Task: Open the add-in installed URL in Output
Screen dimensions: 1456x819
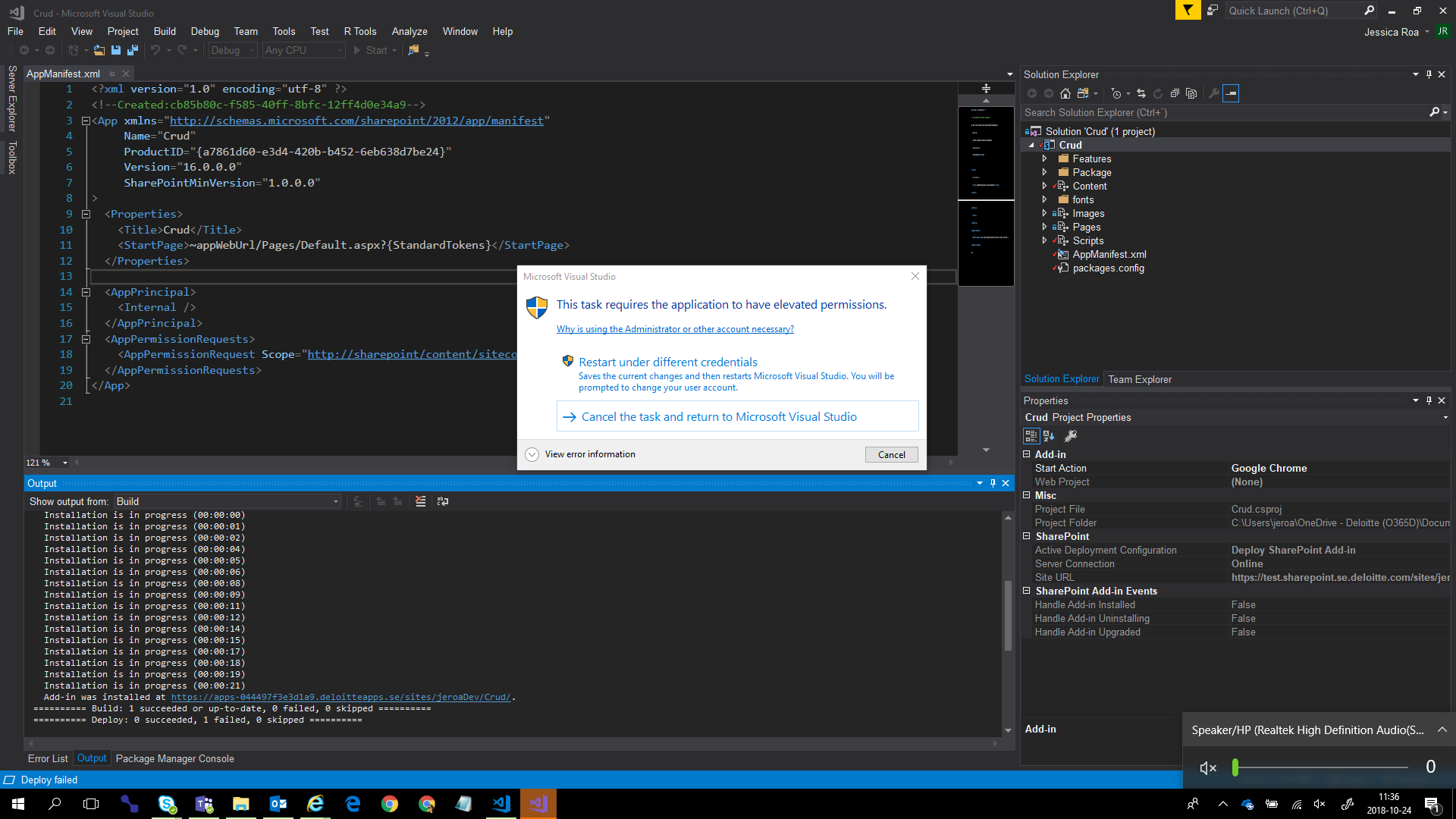Action: click(x=341, y=697)
